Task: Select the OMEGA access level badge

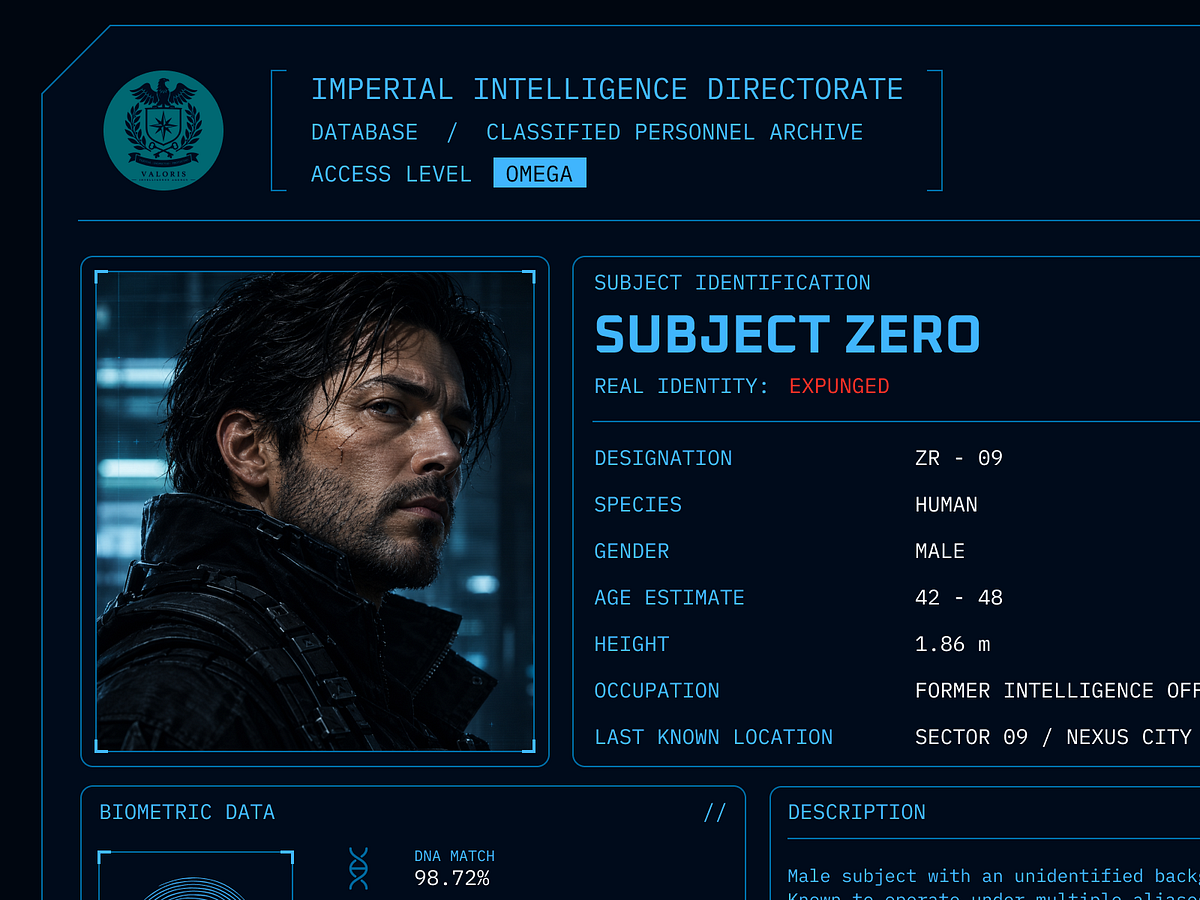Action: (x=539, y=173)
